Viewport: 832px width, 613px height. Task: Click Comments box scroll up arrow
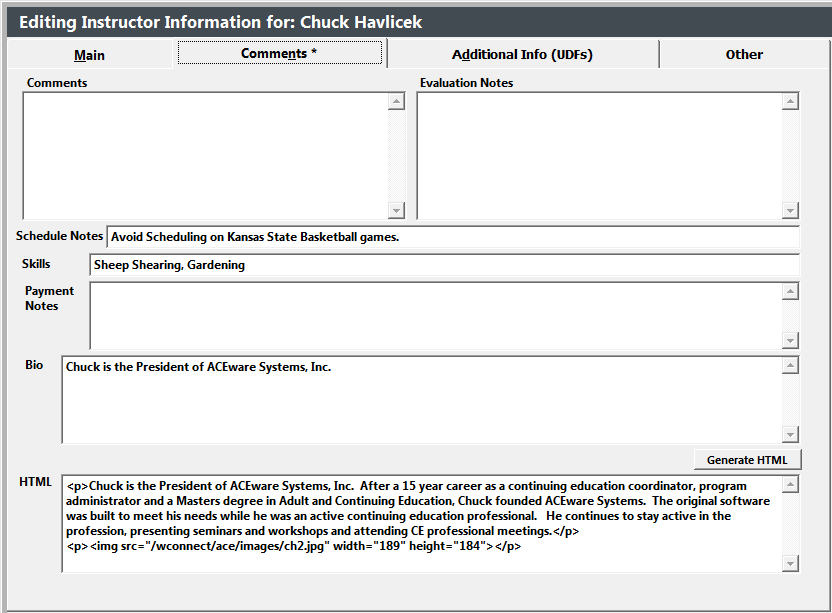coord(396,101)
